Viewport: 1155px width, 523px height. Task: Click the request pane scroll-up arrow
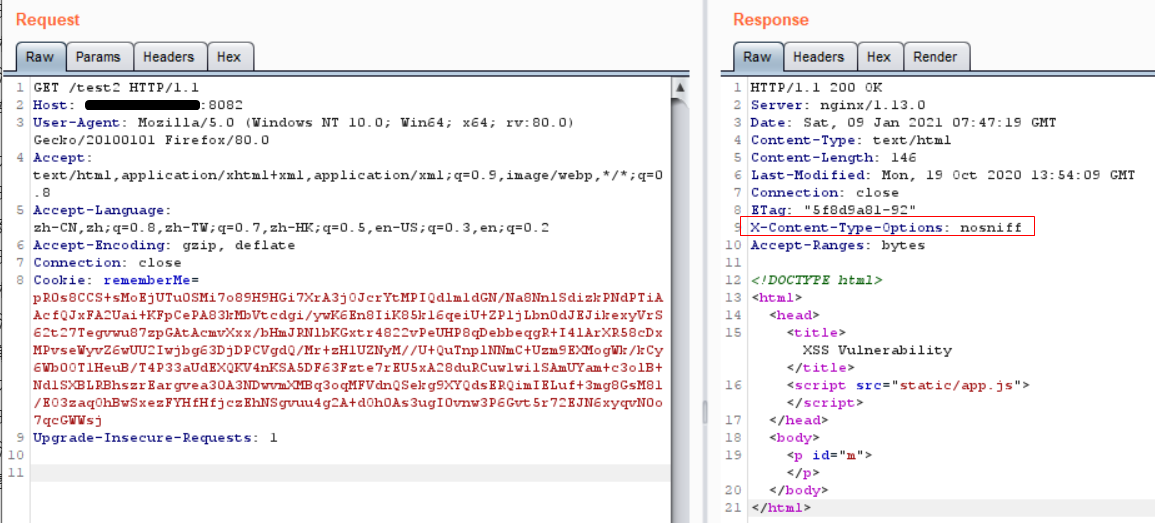click(680, 88)
